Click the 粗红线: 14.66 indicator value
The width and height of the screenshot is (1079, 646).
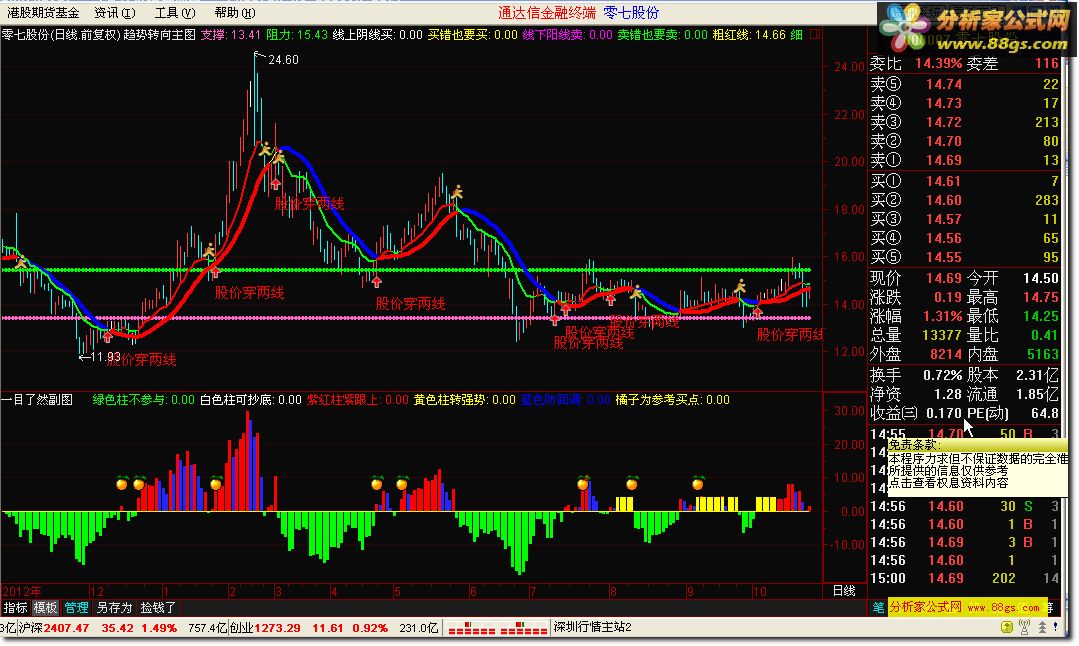point(749,34)
